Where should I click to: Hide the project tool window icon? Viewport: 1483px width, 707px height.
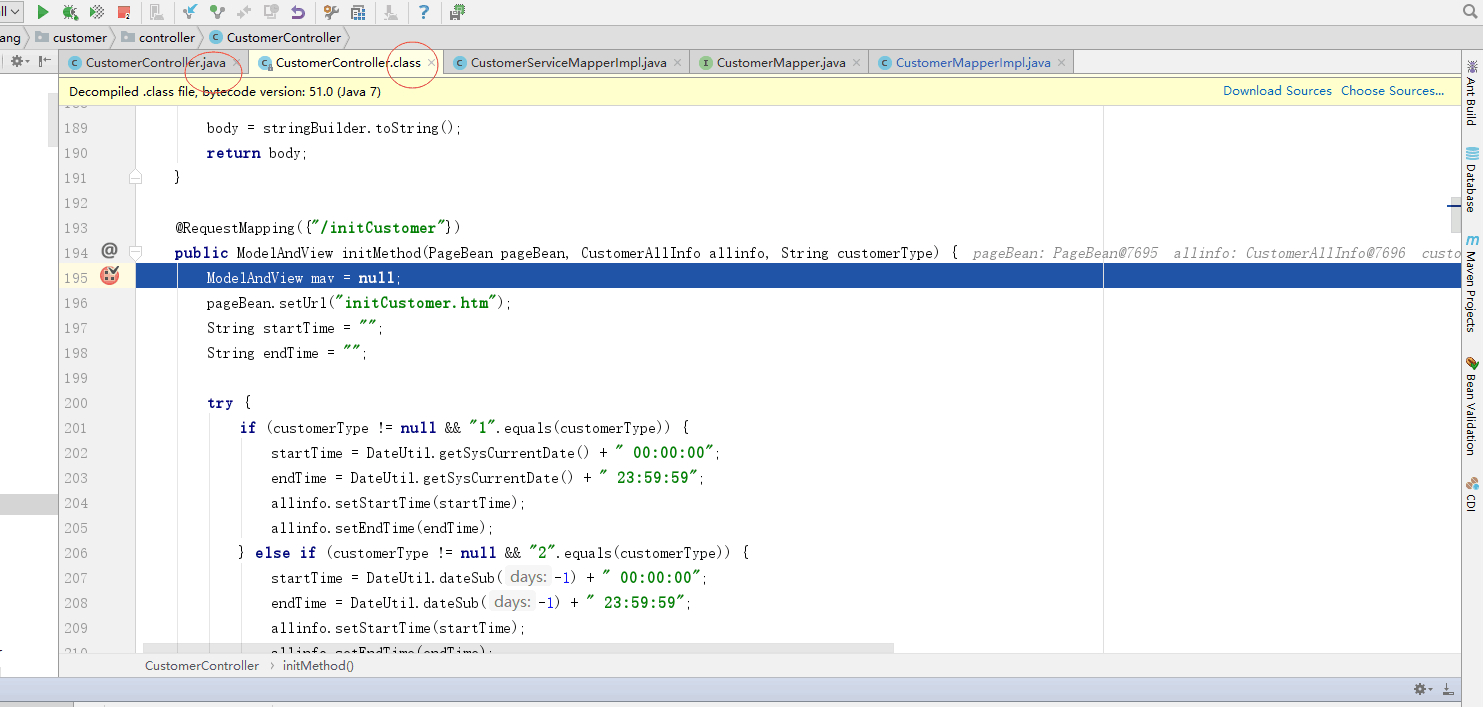tap(44, 62)
